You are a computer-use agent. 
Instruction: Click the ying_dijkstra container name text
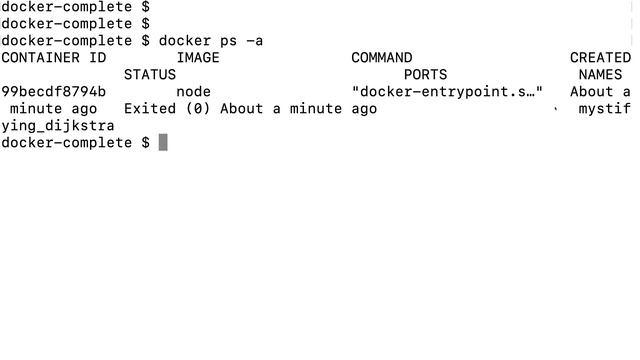(58, 126)
